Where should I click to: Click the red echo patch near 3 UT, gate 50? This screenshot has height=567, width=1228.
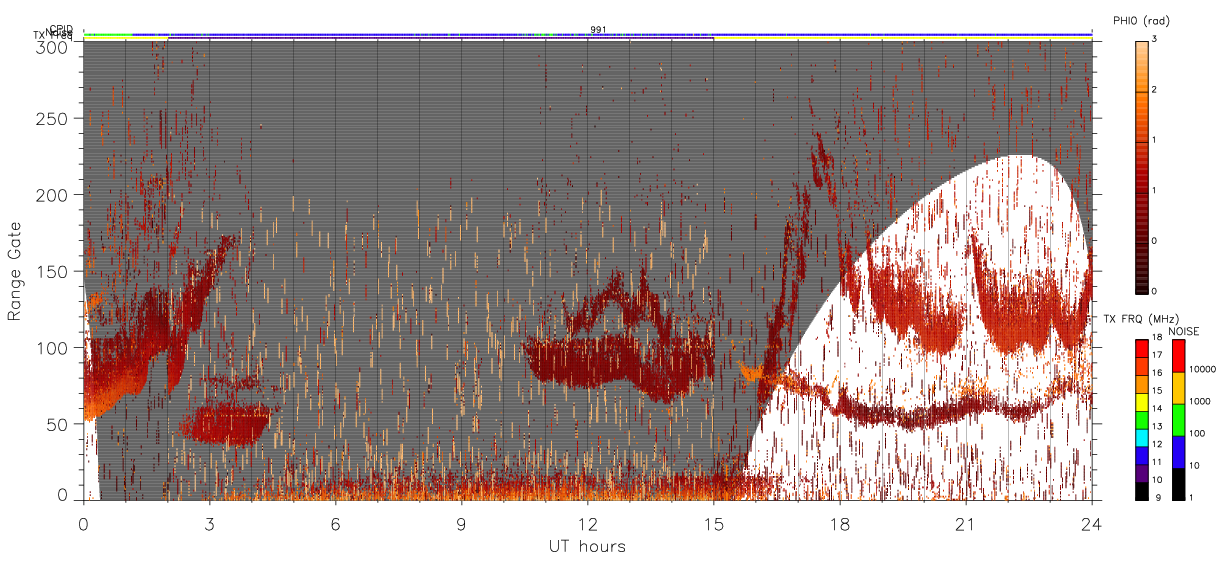(x=229, y=425)
